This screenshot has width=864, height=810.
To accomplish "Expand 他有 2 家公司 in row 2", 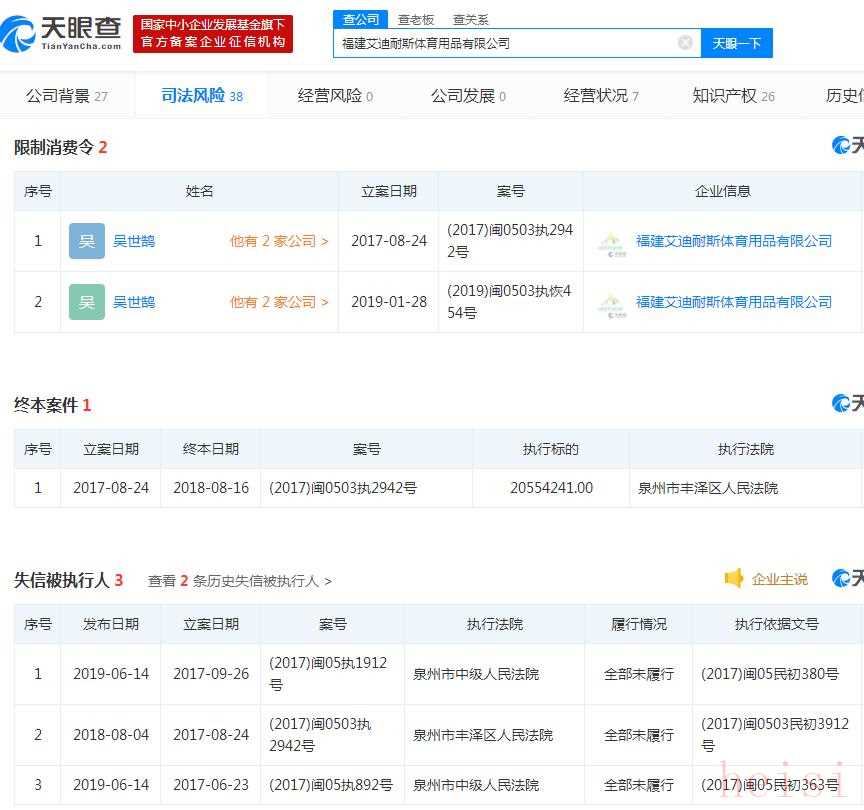I will coord(278,302).
